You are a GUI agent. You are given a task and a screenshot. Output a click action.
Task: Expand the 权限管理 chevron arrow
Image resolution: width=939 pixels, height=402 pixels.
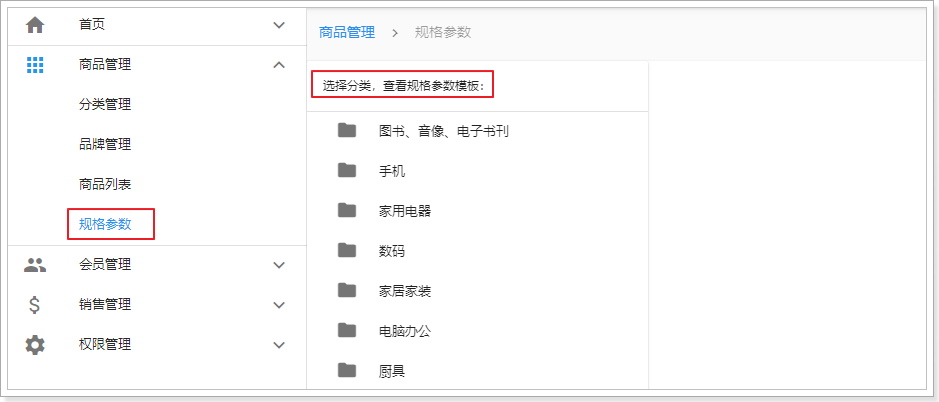click(279, 345)
